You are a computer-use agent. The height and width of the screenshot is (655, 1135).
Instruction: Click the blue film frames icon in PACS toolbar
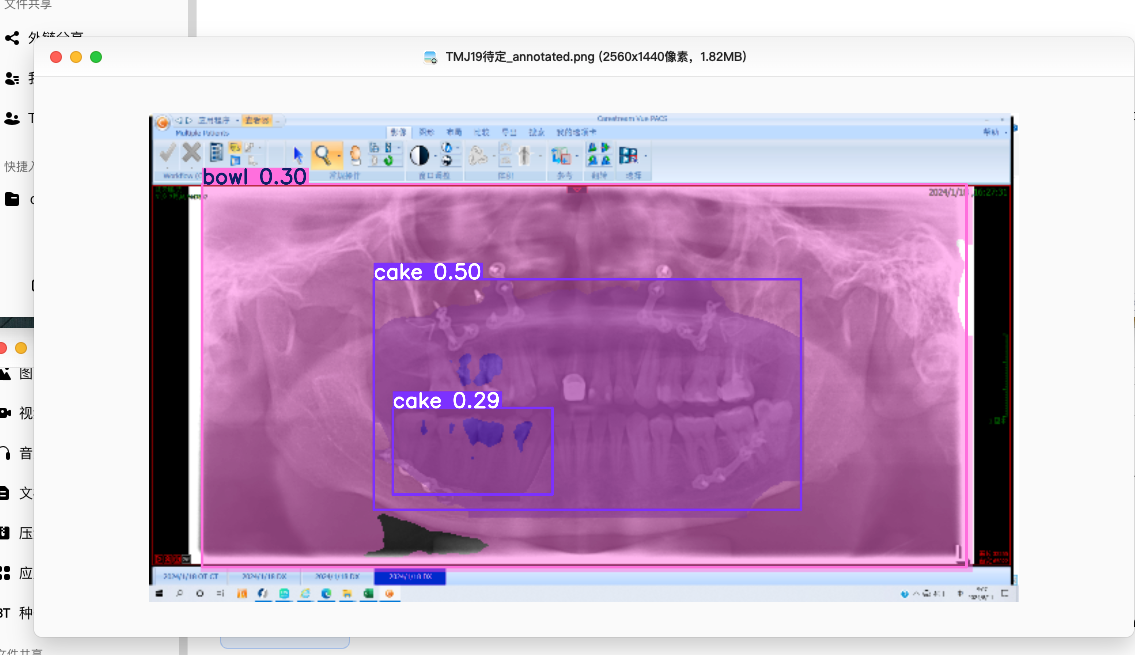(x=628, y=155)
